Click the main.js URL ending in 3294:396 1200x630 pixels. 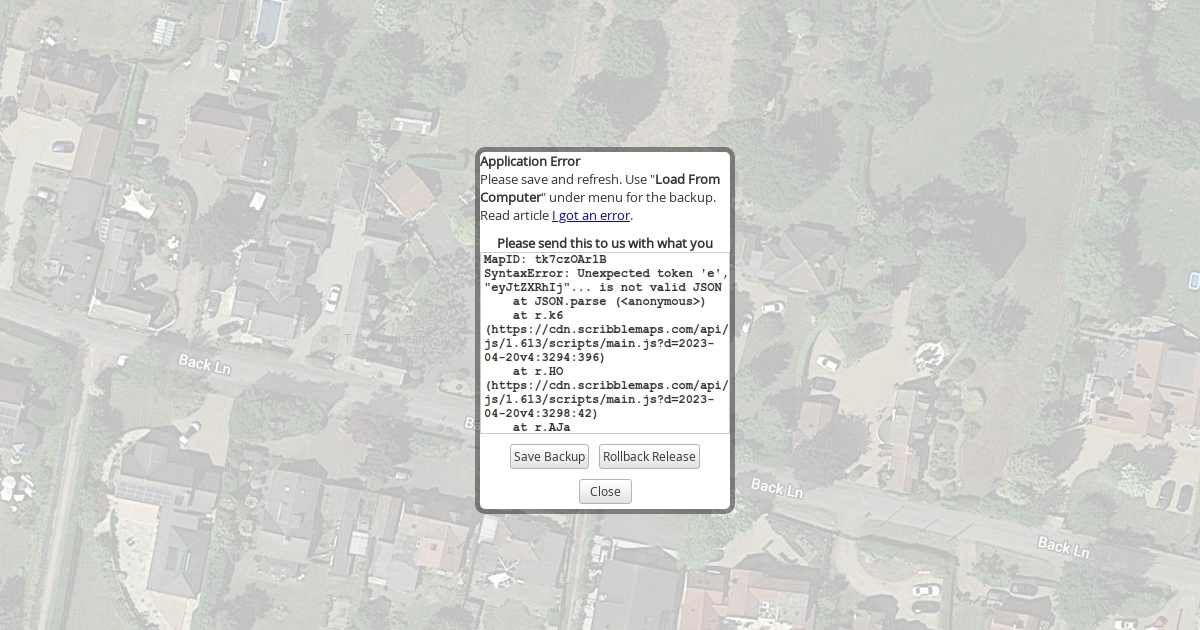(x=605, y=343)
